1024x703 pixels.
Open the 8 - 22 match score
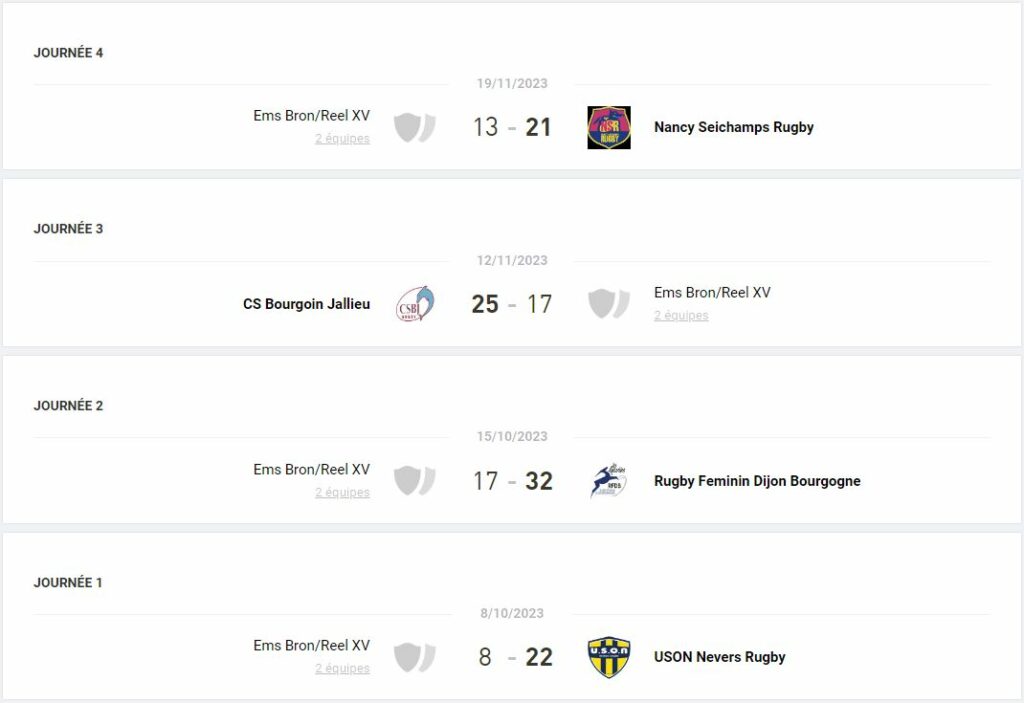tap(515, 657)
